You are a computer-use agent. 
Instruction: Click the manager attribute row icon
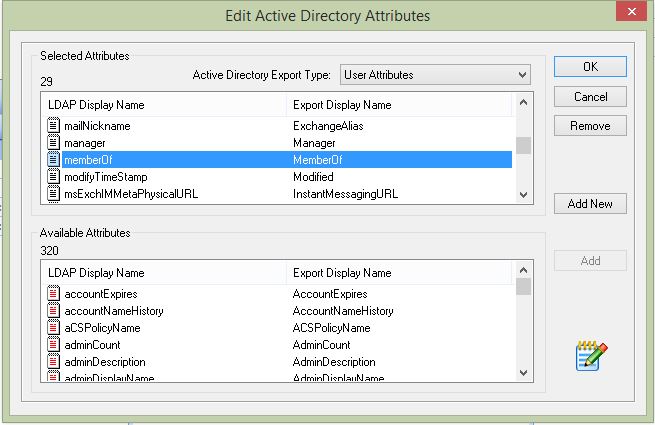click(53, 143)
